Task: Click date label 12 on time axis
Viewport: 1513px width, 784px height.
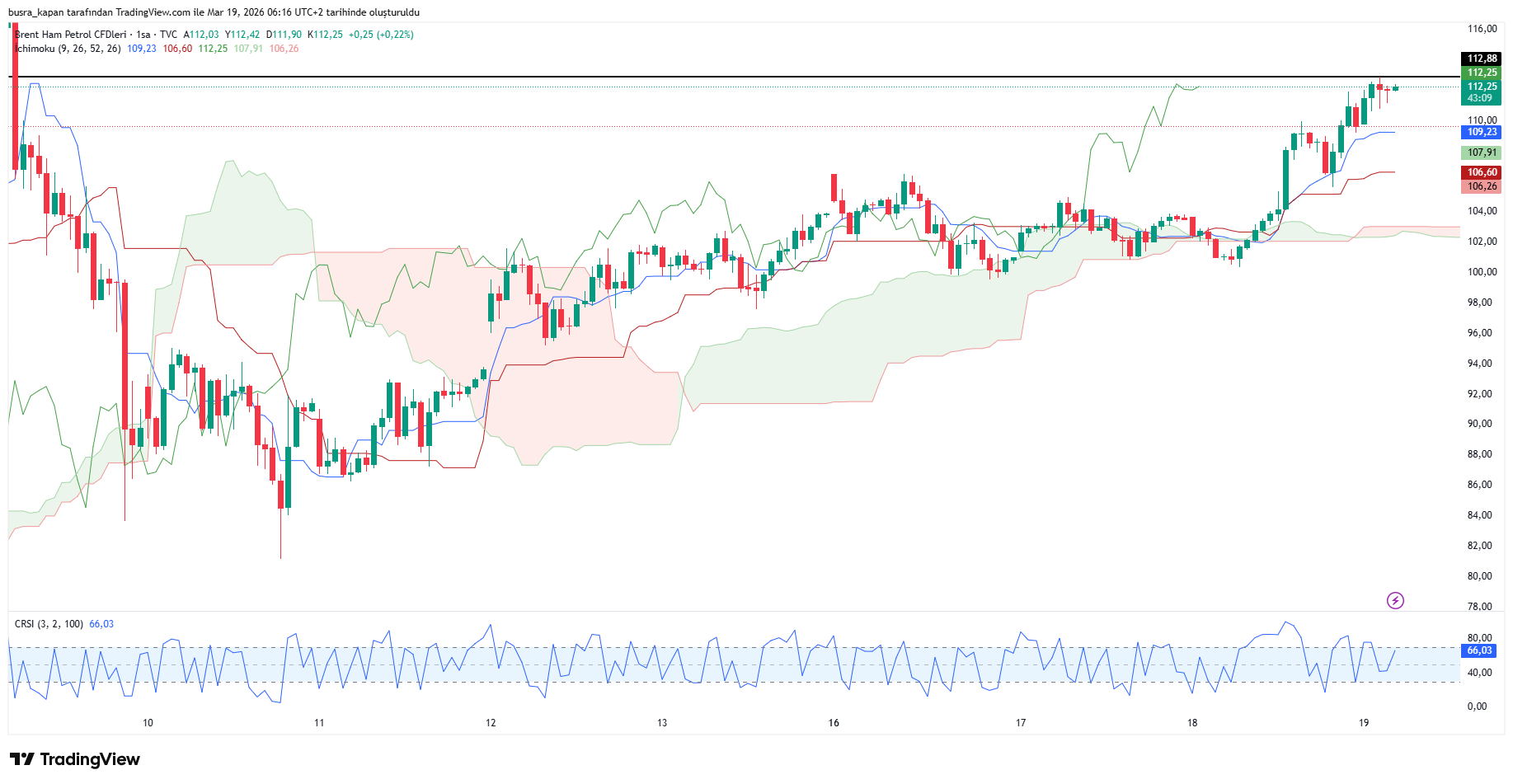Action: coord(491,723)
